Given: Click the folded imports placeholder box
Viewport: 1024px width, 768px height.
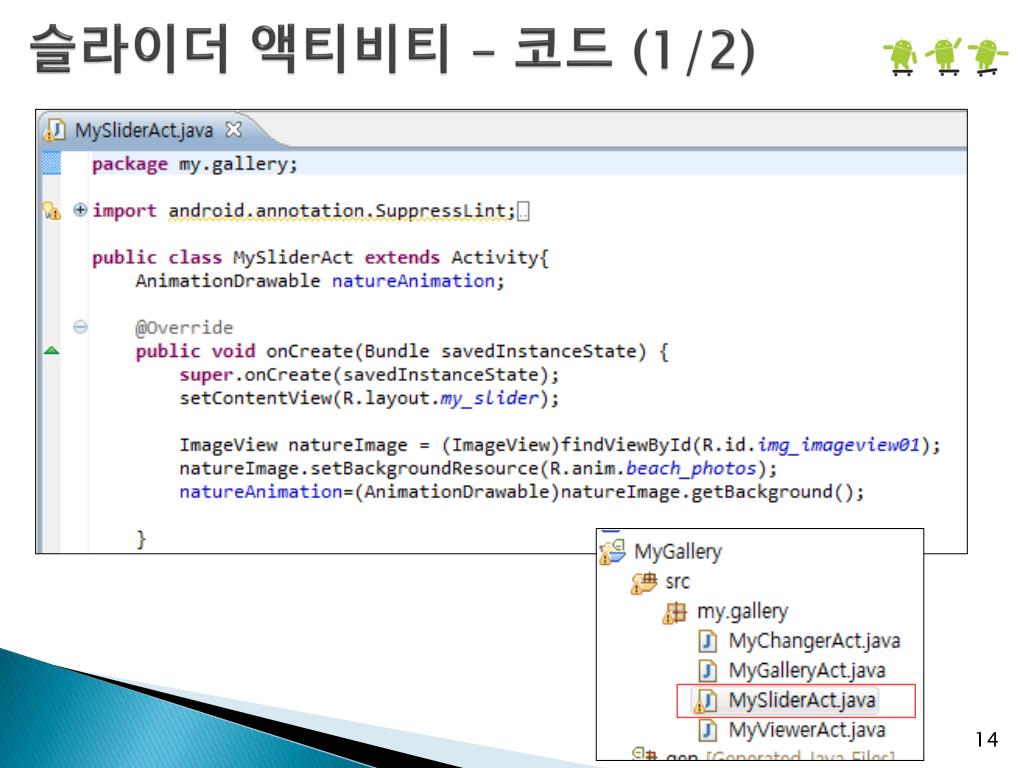Looking at the screenshot, I should pos(523,212).
